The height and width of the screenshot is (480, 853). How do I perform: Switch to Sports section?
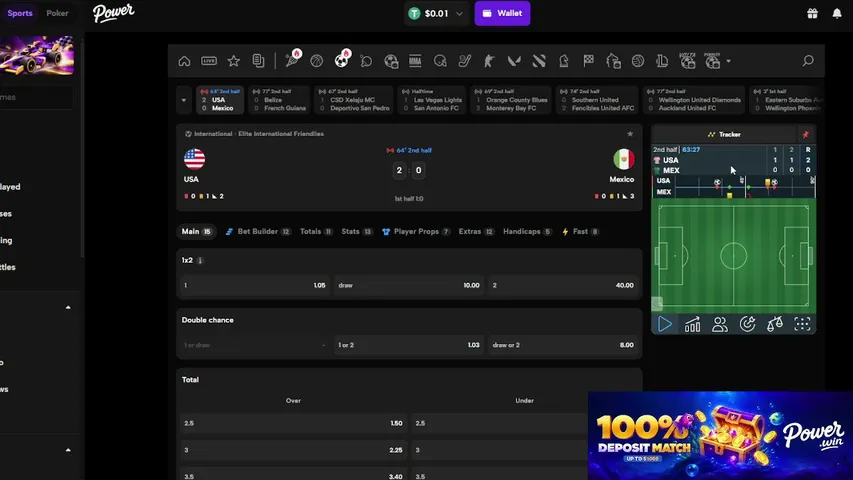[x=20, y=13]
